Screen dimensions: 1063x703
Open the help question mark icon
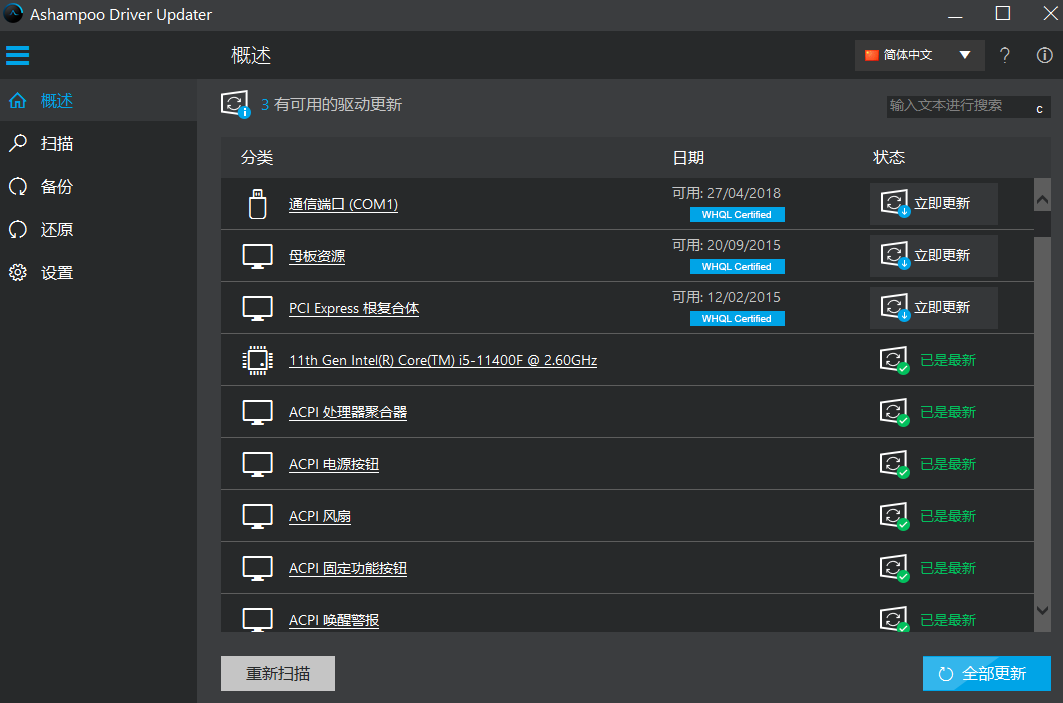pyautogui.click(x=1005, y=55)
